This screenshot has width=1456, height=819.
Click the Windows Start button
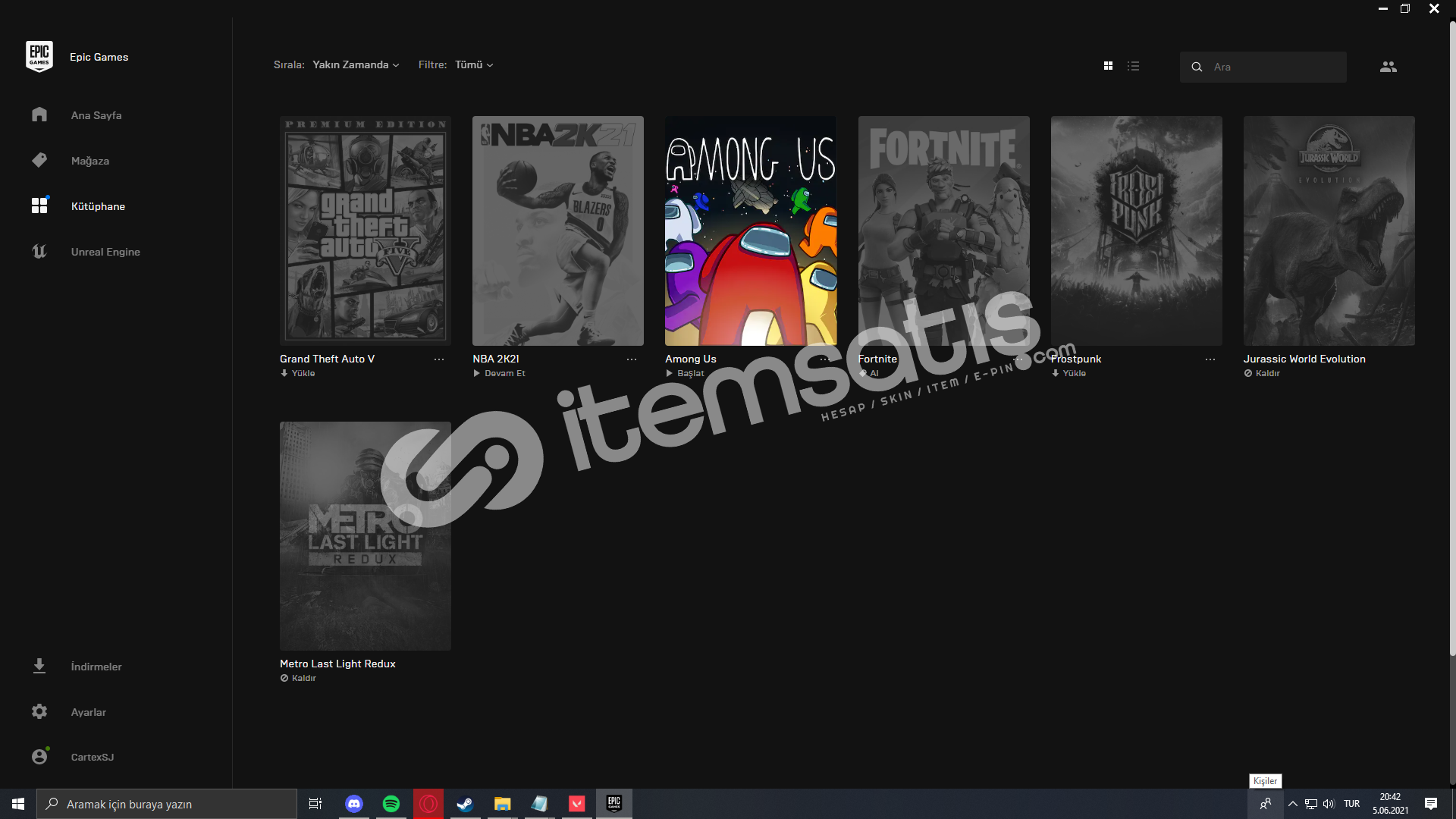click(x=18, y=804)
